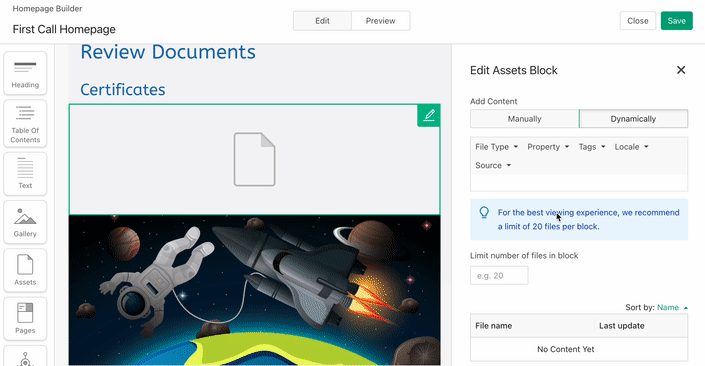Click the space astronaut rocket image

click(254, 290)
